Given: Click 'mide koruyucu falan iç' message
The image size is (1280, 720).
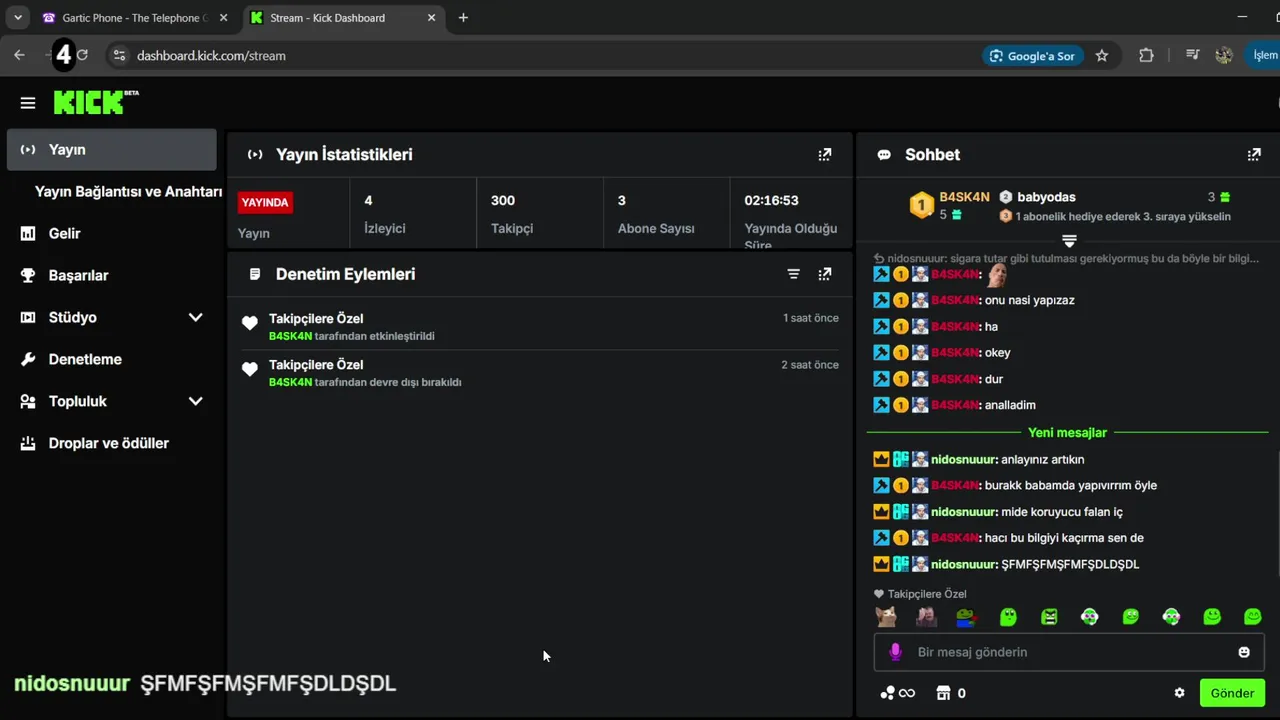Looking at the screenshot, I should [1062, 512].
